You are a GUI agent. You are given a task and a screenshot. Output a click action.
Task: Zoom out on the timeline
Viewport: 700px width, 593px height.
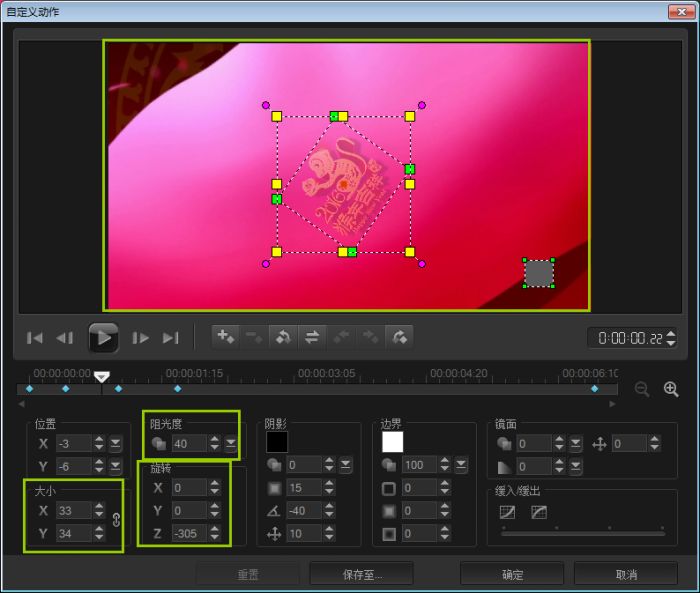tap(642, 389)
